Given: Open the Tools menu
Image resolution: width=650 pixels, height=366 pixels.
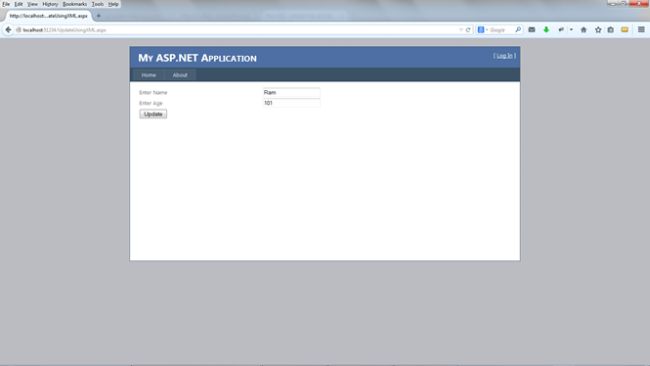Looking at the screenshot, I should (x=98, y=4).
